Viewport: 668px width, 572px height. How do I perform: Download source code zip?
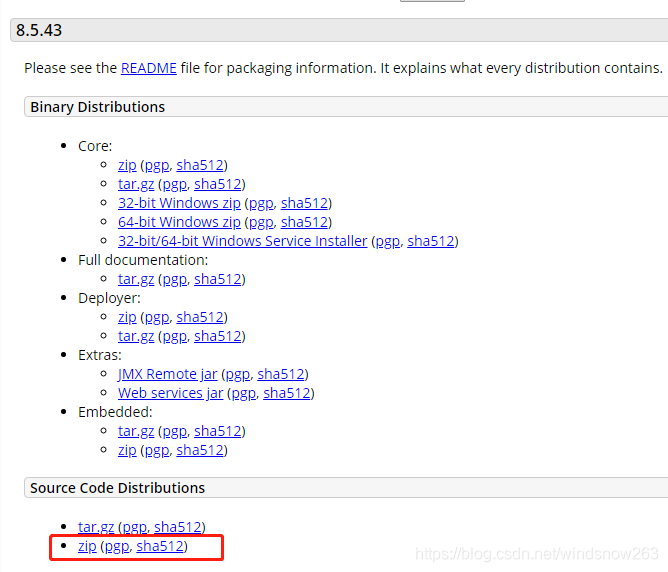coord(87,546)
